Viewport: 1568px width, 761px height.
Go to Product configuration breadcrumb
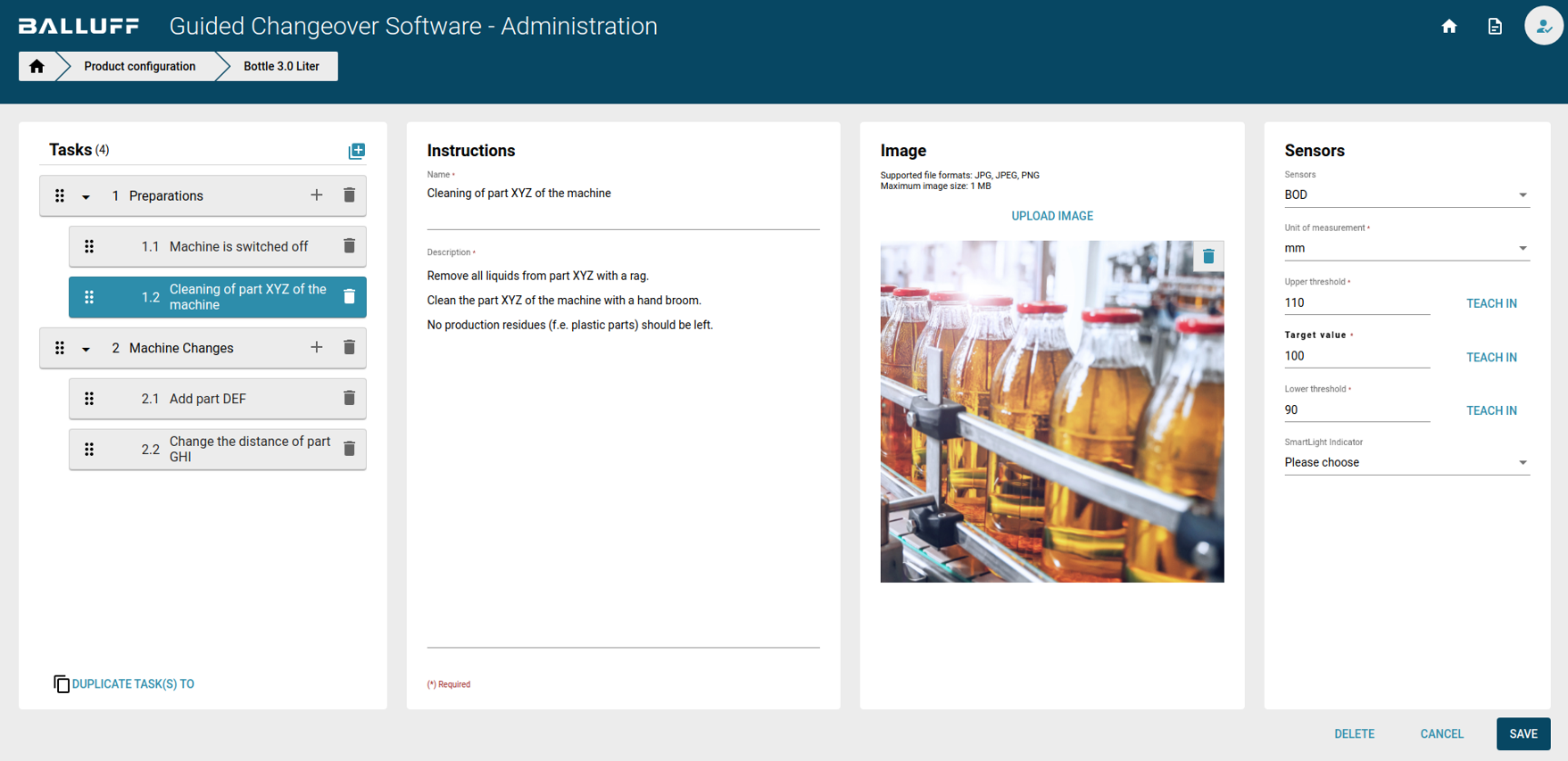[139, 66]
